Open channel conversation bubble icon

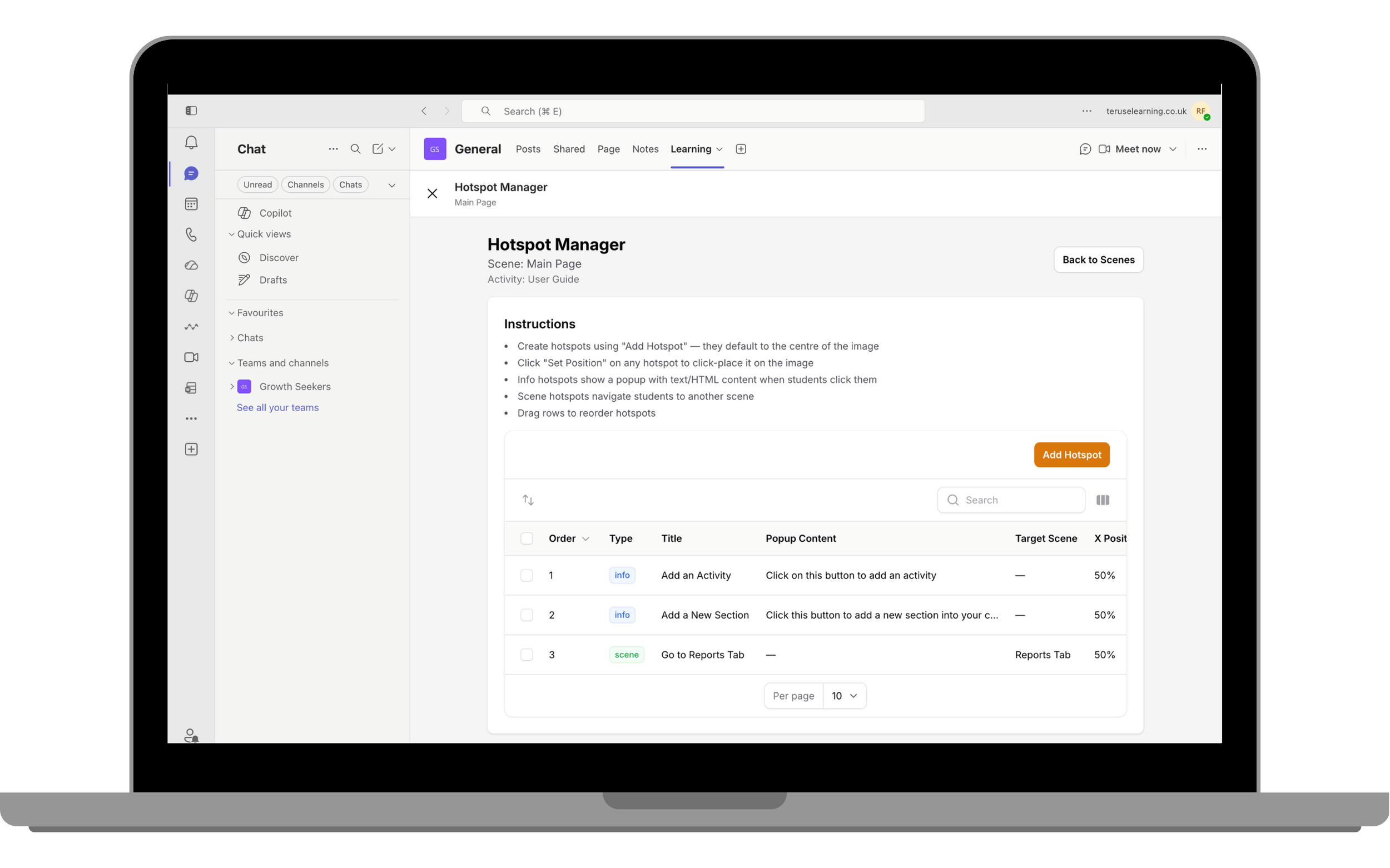tap(1084, 149)
